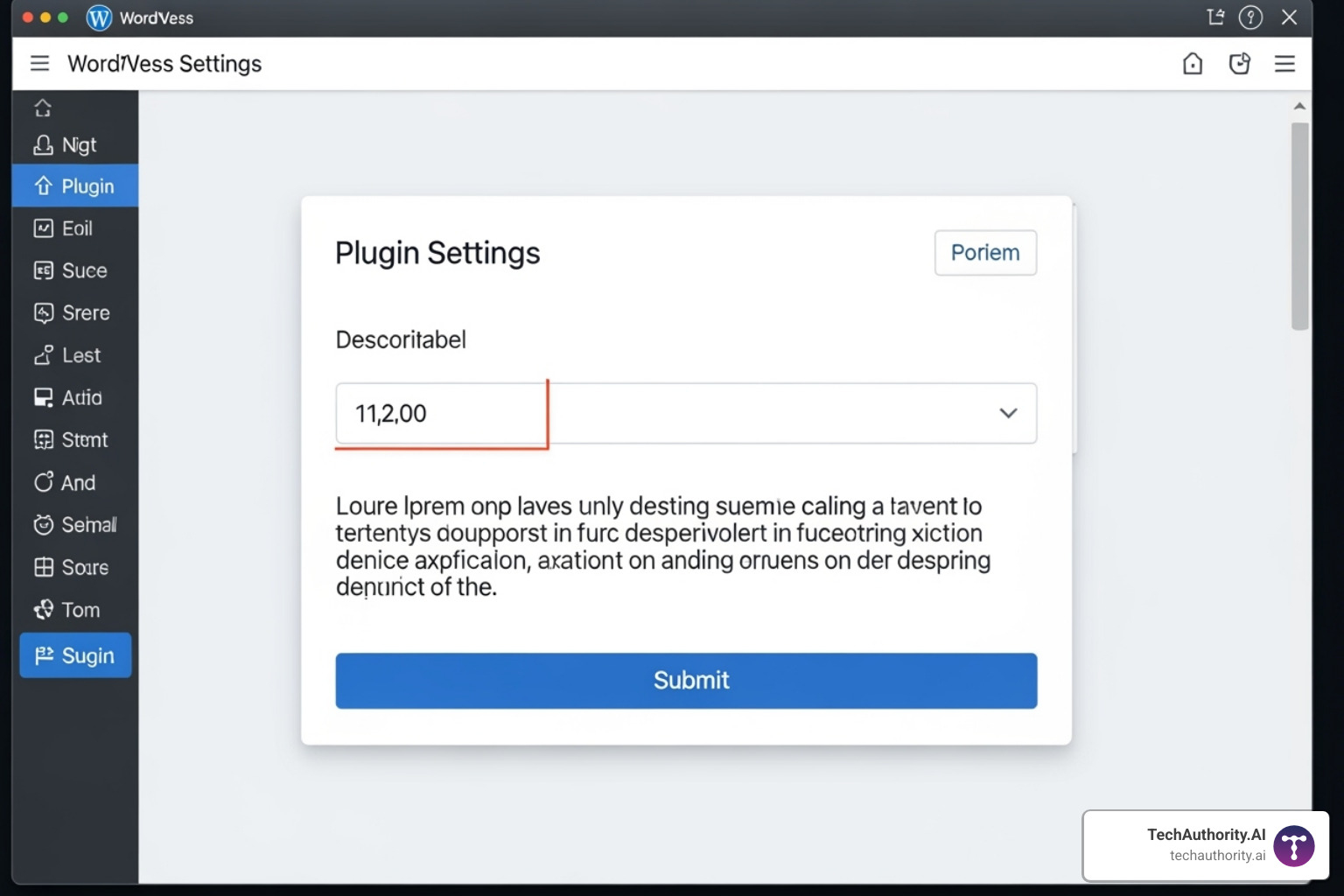Click the home icon in the toolbar
The image size is (1344, 896).
[x=1193, y=63]
